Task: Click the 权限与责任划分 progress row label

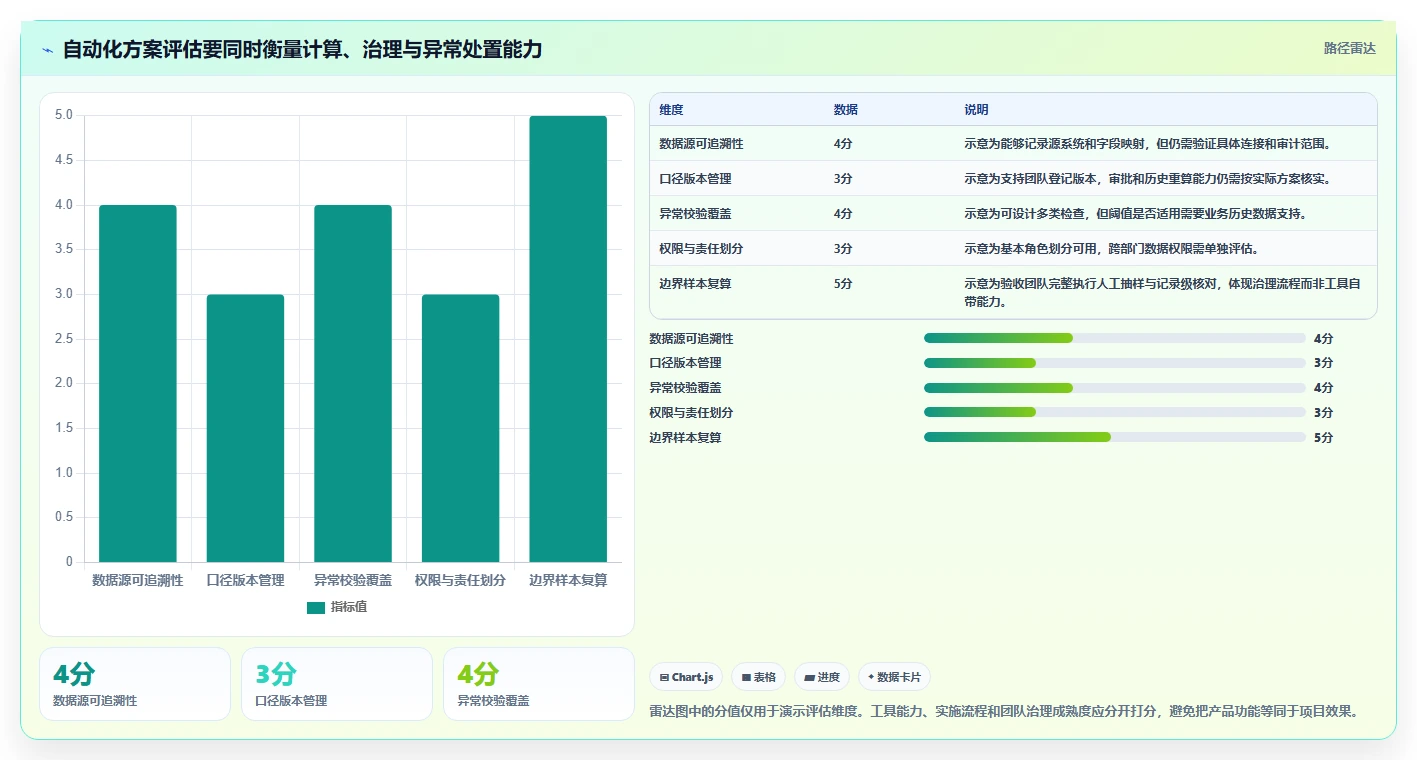Action: (x=691, y=413)
